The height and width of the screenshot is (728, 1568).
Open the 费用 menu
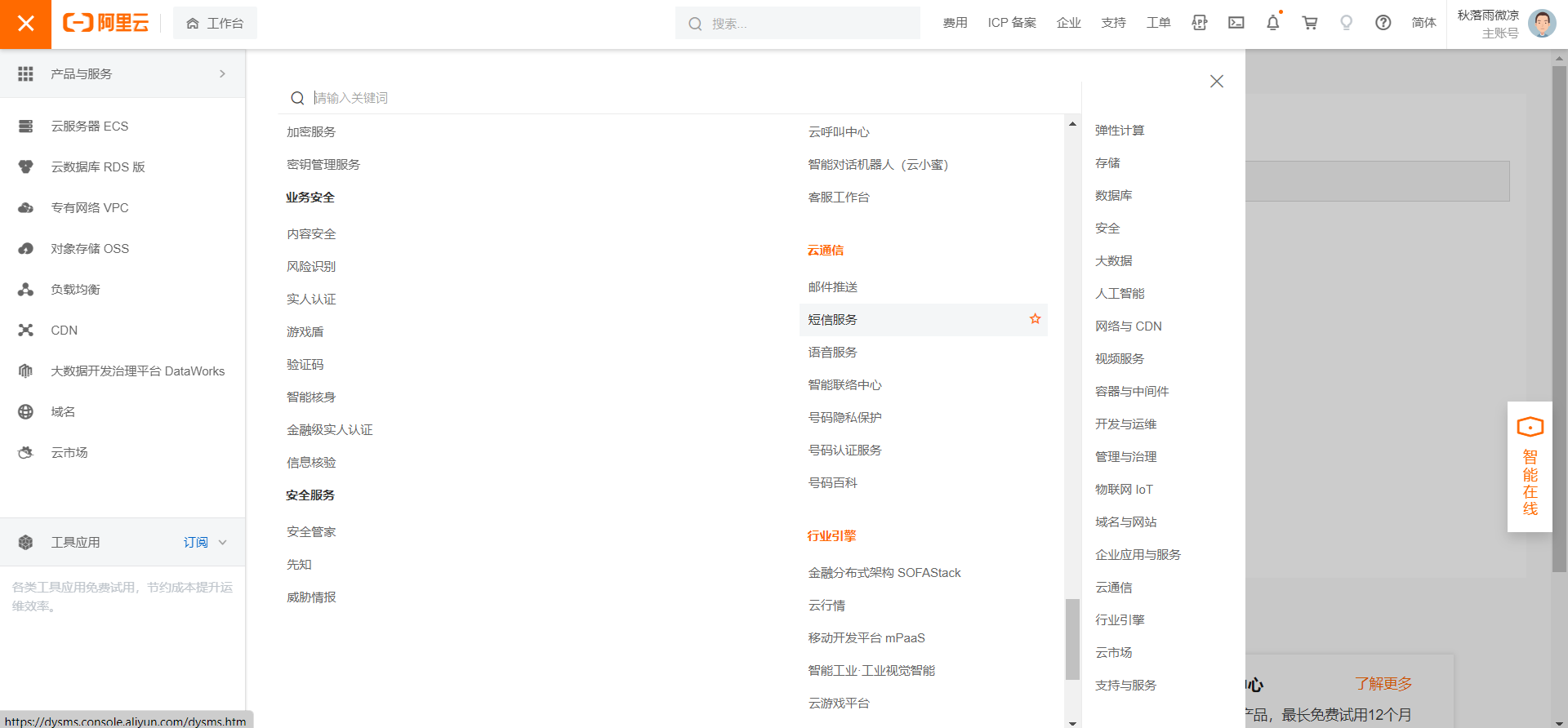click(x=955, y=23)
